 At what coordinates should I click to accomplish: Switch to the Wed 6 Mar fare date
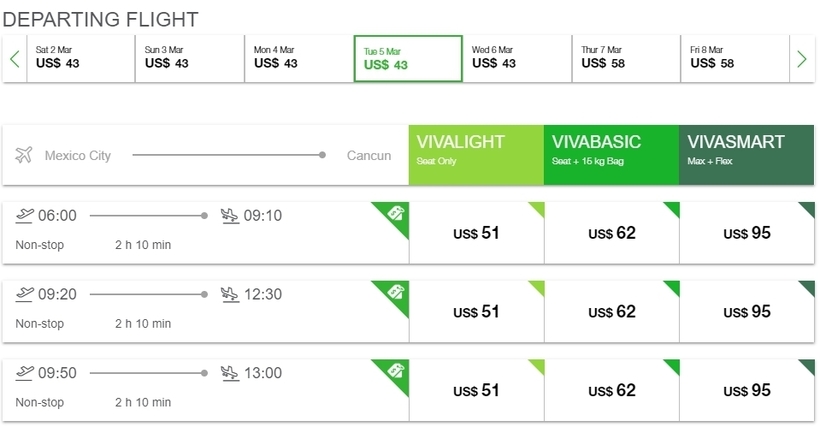click(x=517, y=59)
